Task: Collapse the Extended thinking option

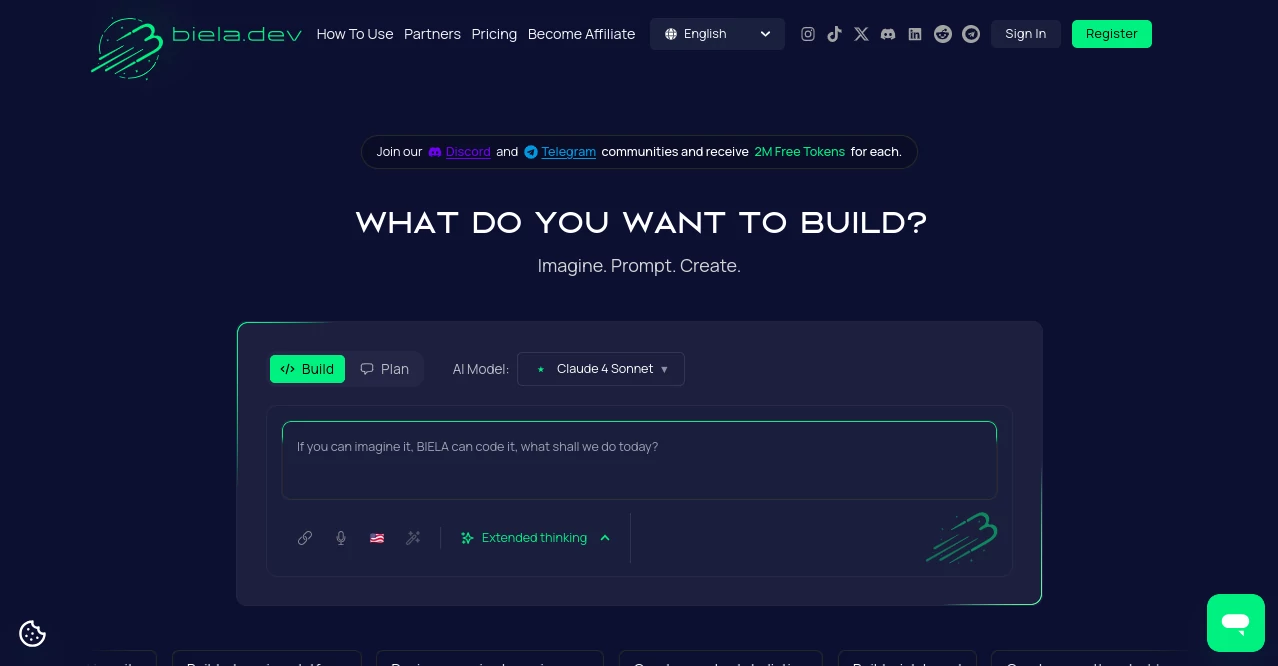Action: pyautogui.click(x=604, y=538)
